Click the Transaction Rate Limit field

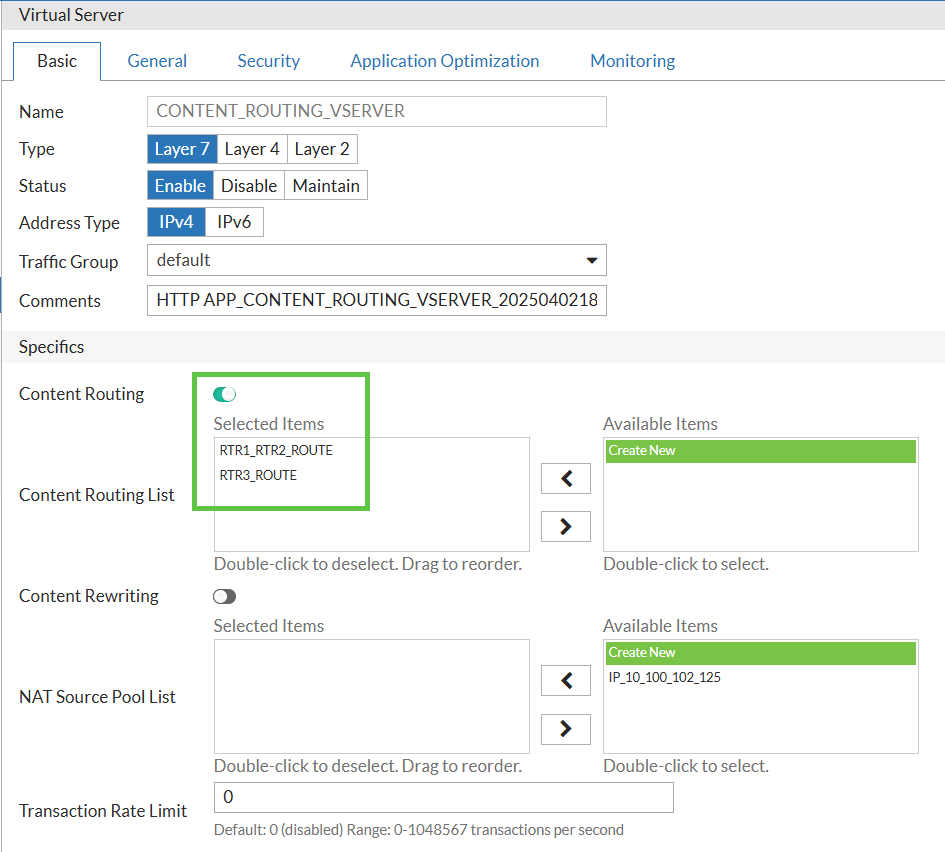click(x=443, y=797)
